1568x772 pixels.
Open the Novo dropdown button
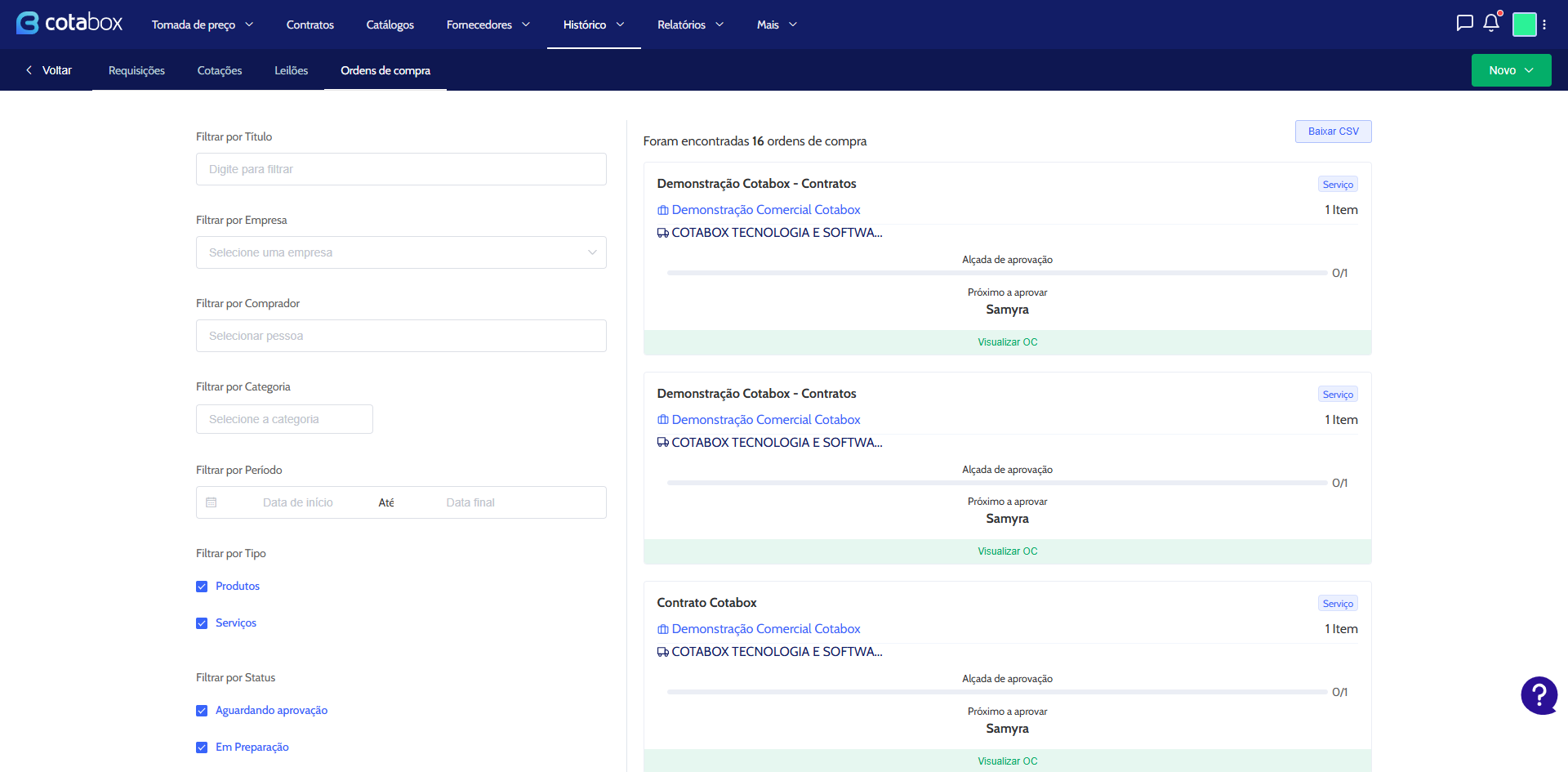coord(1511,70)
